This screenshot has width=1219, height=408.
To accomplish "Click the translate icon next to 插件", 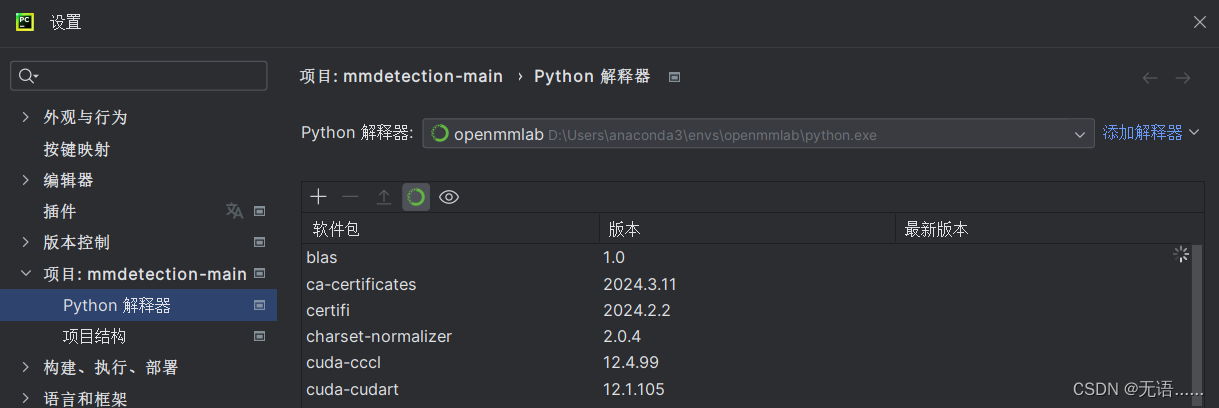I will [234, 211].
